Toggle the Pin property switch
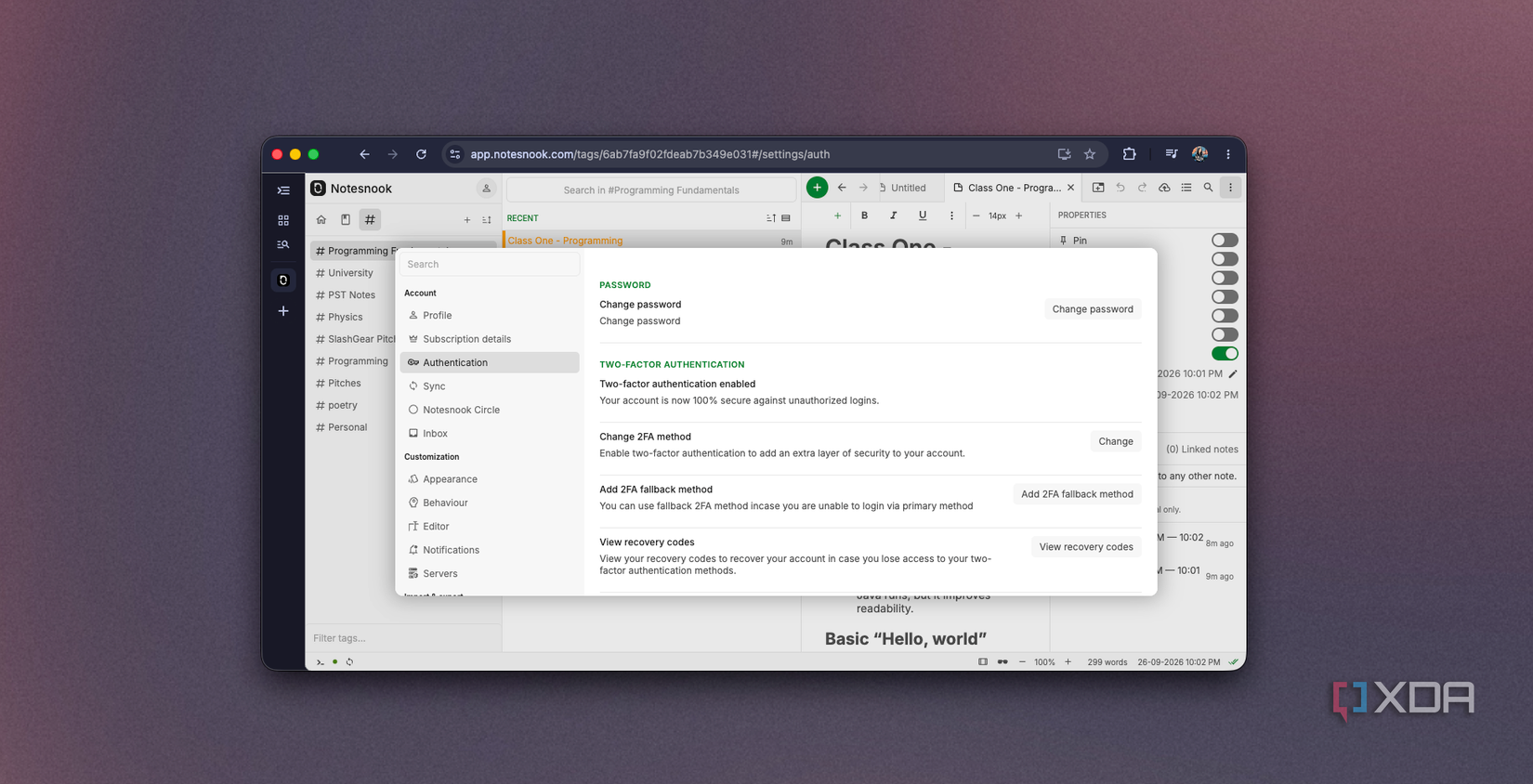The width and height of the screenshot is (1533, 784). click(x=1225, y=240)
